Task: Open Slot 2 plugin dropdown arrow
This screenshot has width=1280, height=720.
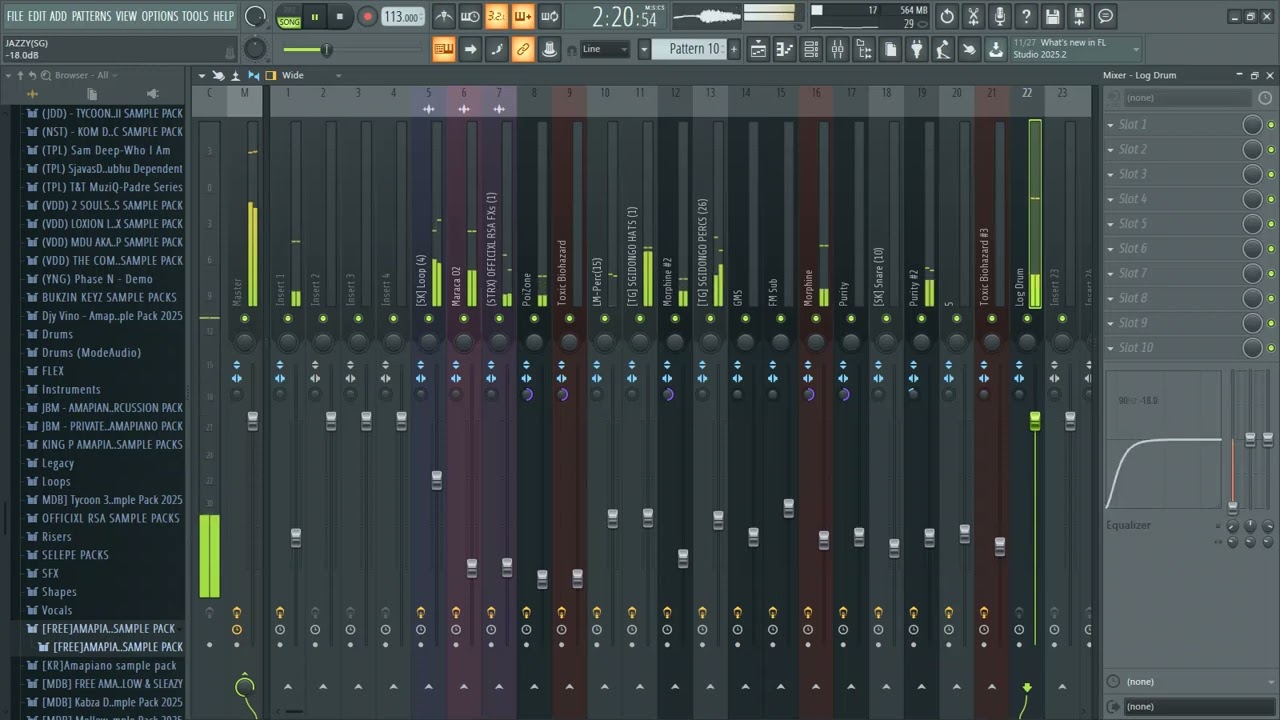Action: pos(1110,150)
